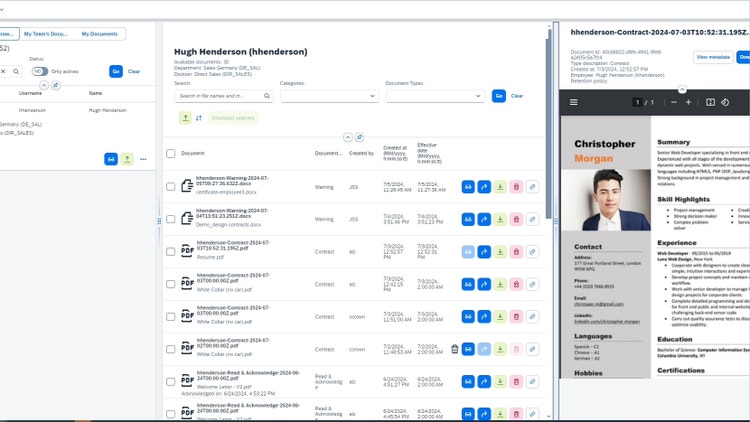Click the View metadata button
The width and height of the screenshot is (750, 422).
click(x=713, y=57)
